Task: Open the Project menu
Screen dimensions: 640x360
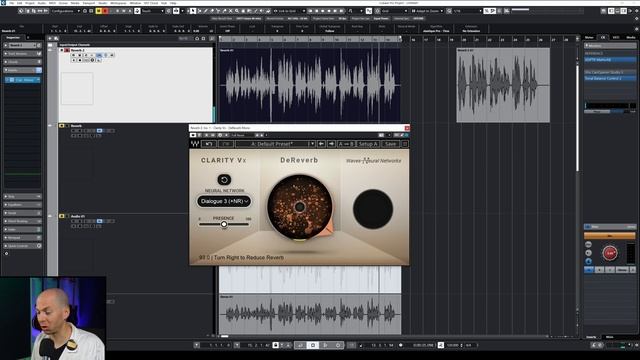Action: [x=30, y=3]
